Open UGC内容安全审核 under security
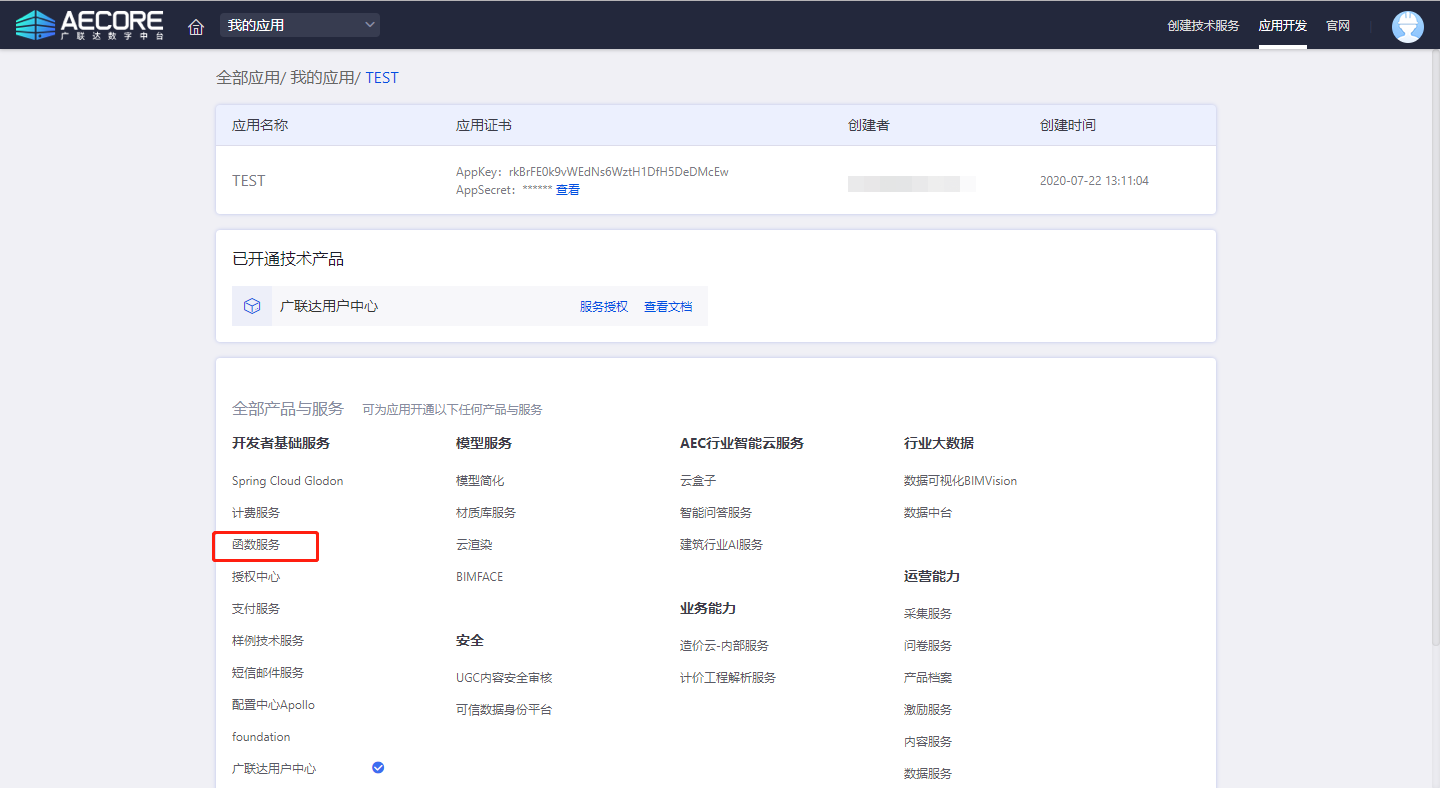 [504, 678]
